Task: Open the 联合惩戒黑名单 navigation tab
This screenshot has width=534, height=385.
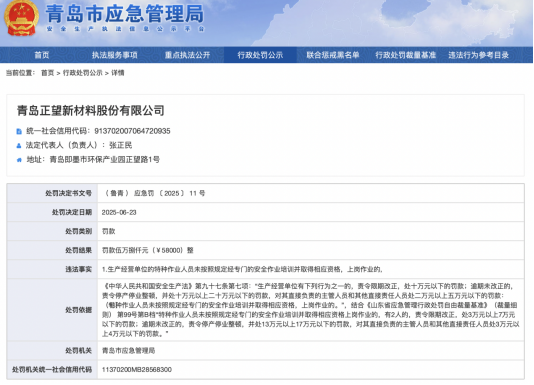Action: point(333,55)
